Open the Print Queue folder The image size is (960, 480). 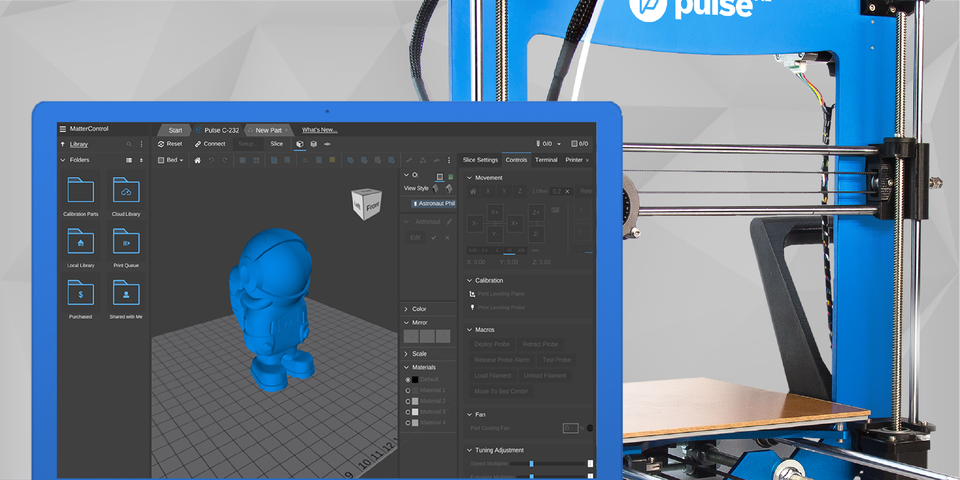point(126,246)
